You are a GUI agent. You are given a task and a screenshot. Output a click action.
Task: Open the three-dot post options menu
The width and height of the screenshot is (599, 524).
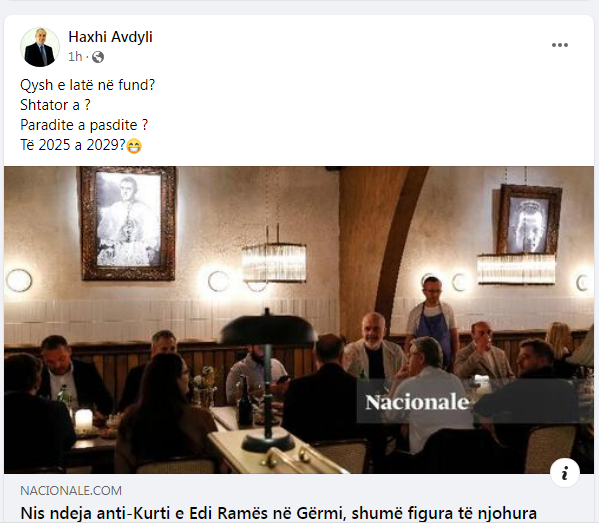[560, 45]
